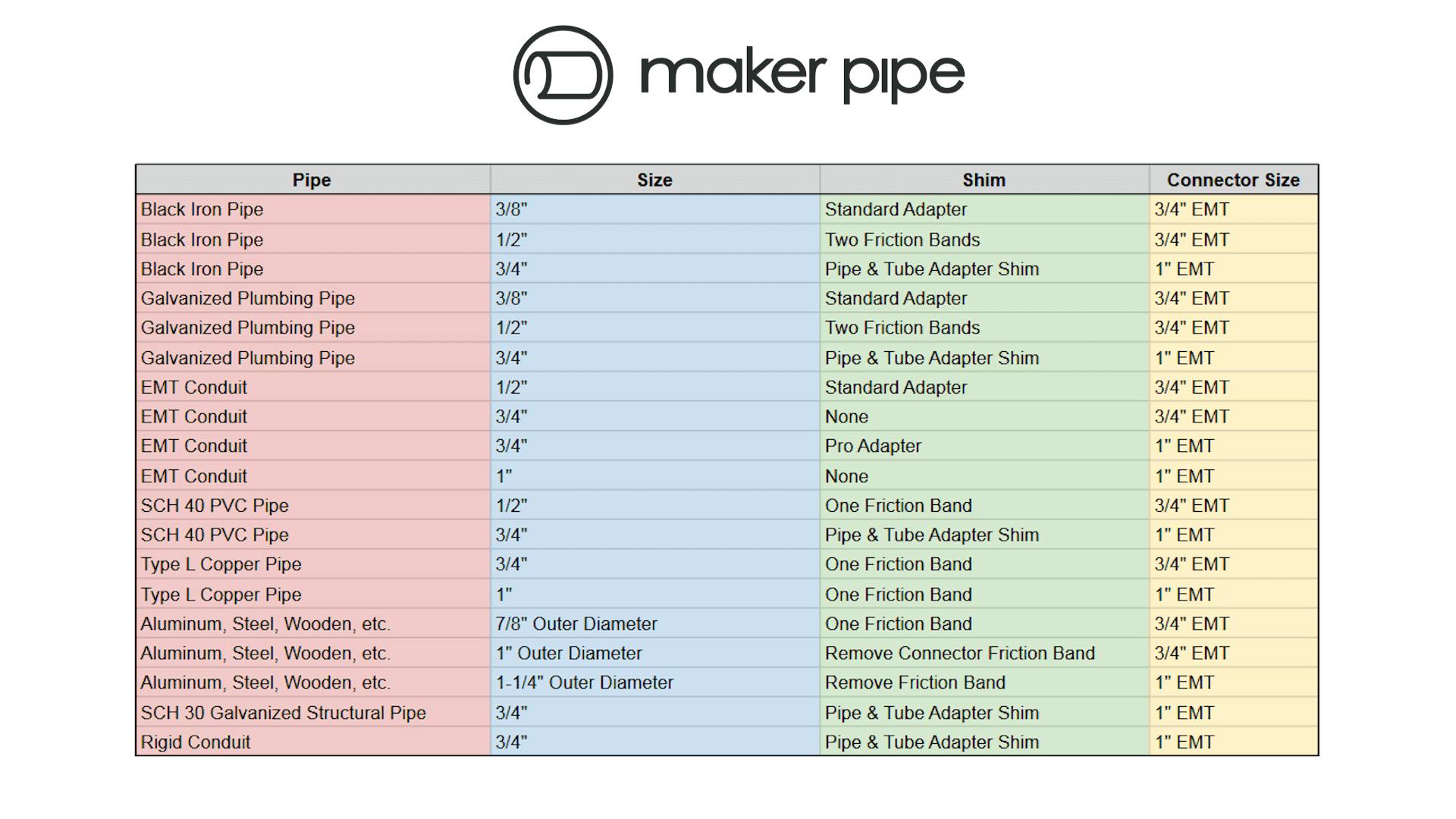Image resolution: width=1456 pixels, height=819 pixels.
Task: Click the Remove Connector Friction Band cell
Action: pyautogui.click(x=984, y=653)
